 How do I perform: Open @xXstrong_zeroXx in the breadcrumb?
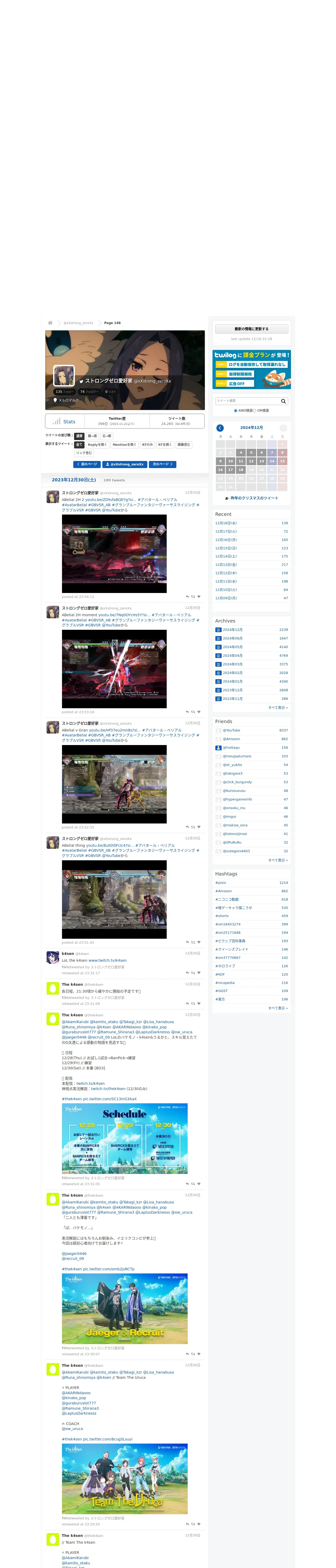[x=79, y=323]
